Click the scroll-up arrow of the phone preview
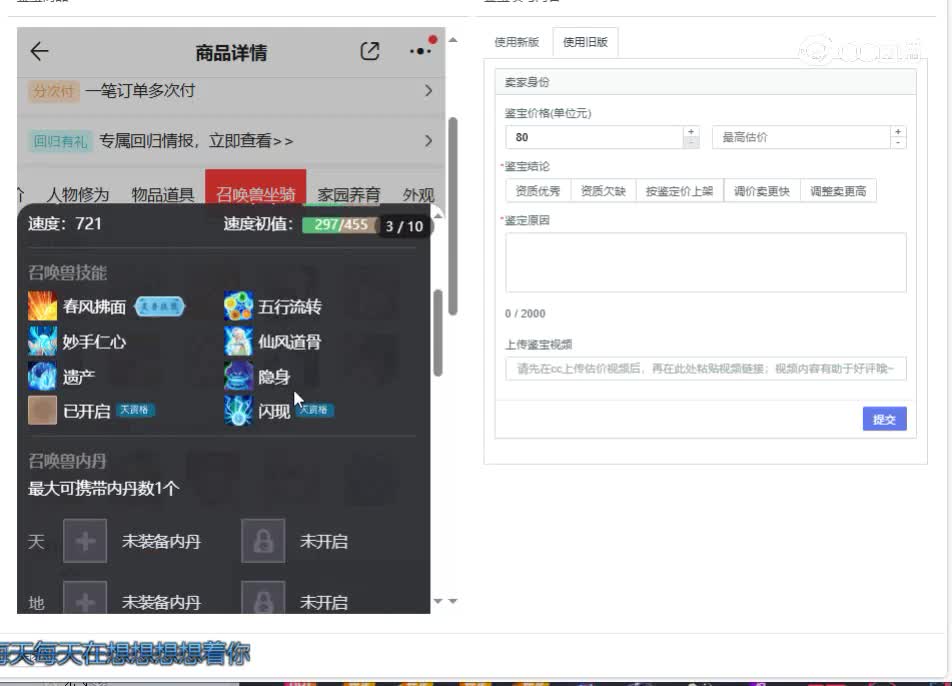The height and width of the screenshot is (686, 952). point(453,40)
